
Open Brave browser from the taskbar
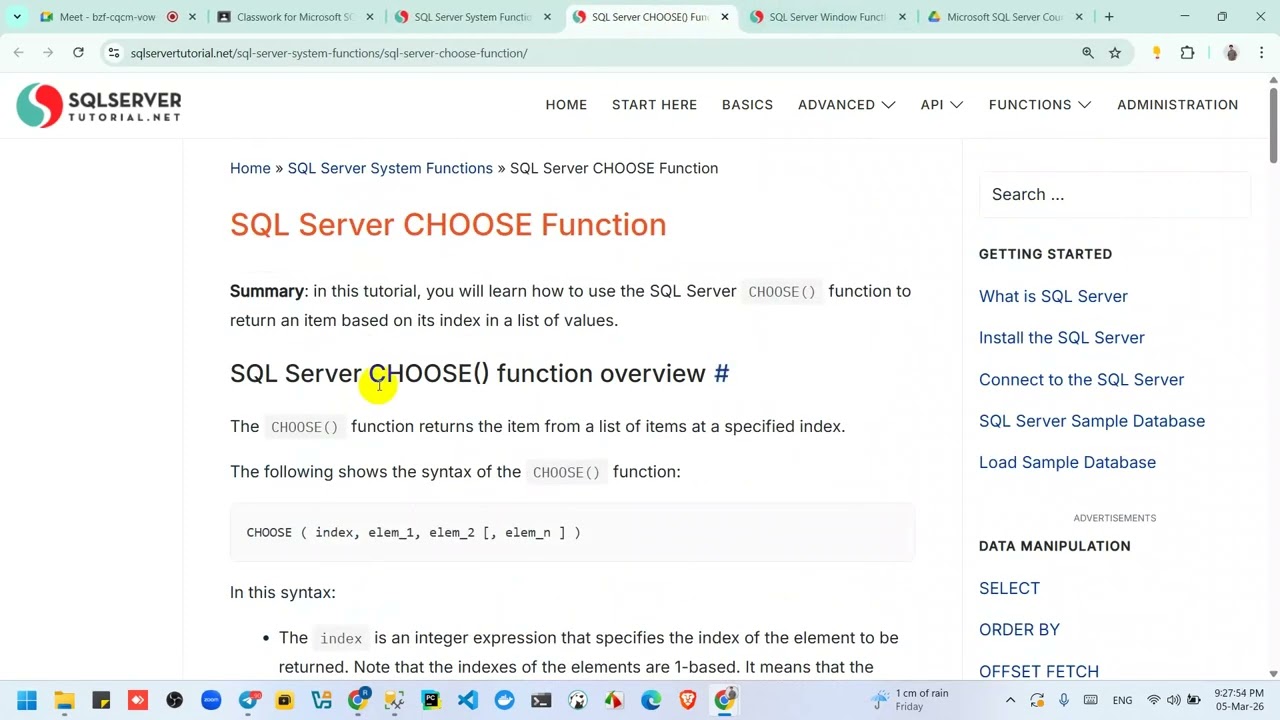coord(687,700)
